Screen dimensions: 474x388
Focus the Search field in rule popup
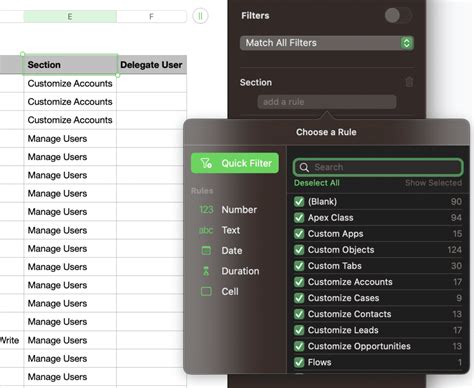point(378,167)
